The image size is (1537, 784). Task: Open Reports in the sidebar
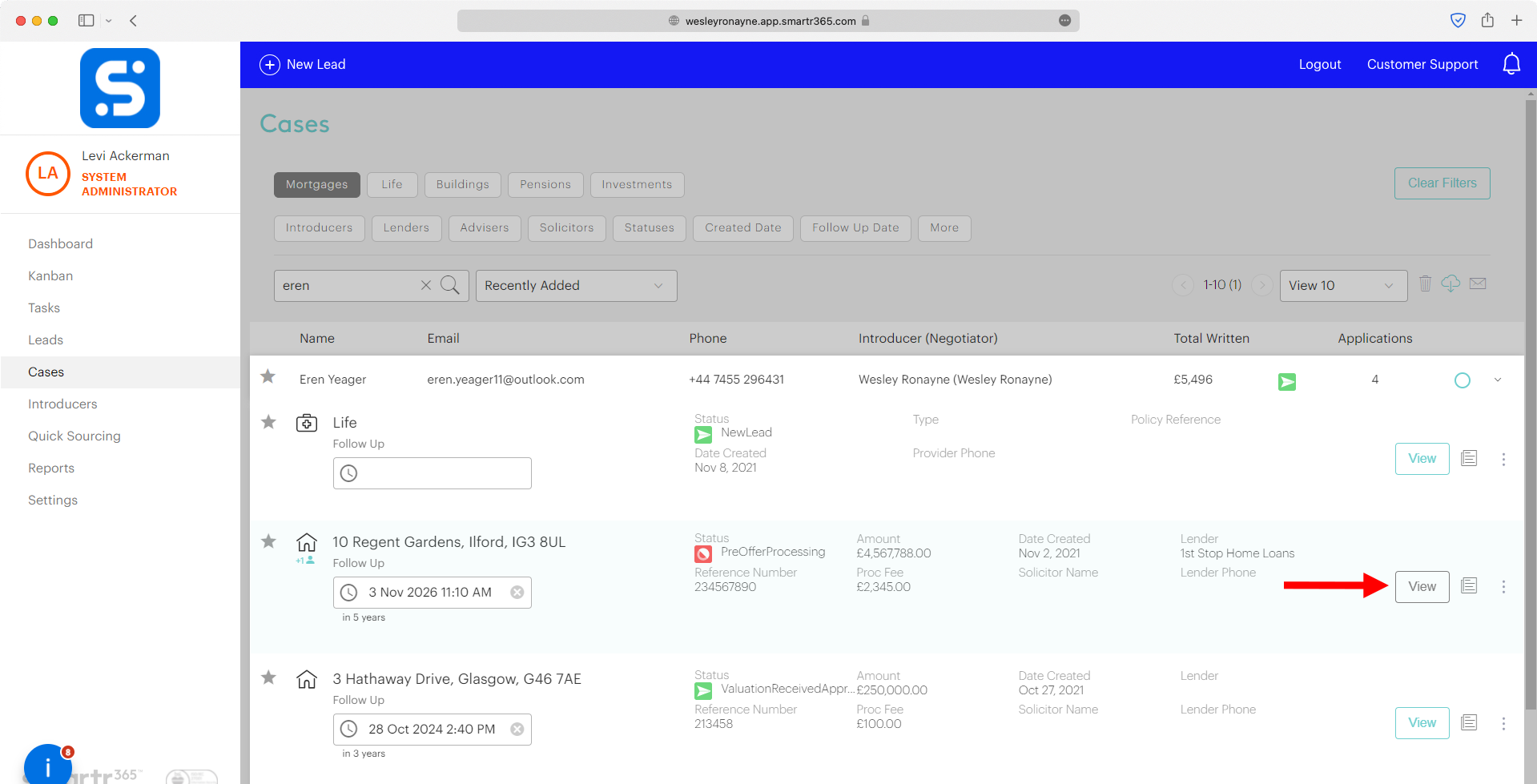pyautogui.click(x=51, y=468)
